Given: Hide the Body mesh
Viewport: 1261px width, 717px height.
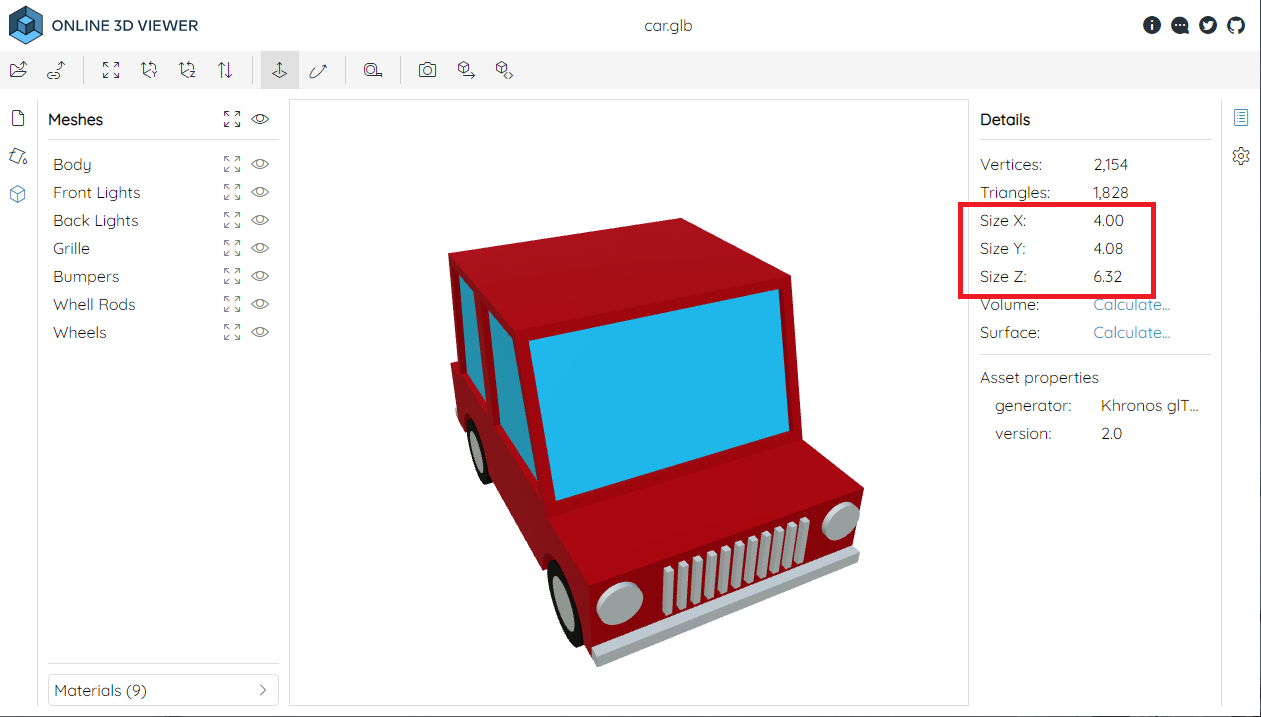Looking at the screenshot, I should click(x=260, y=164).
